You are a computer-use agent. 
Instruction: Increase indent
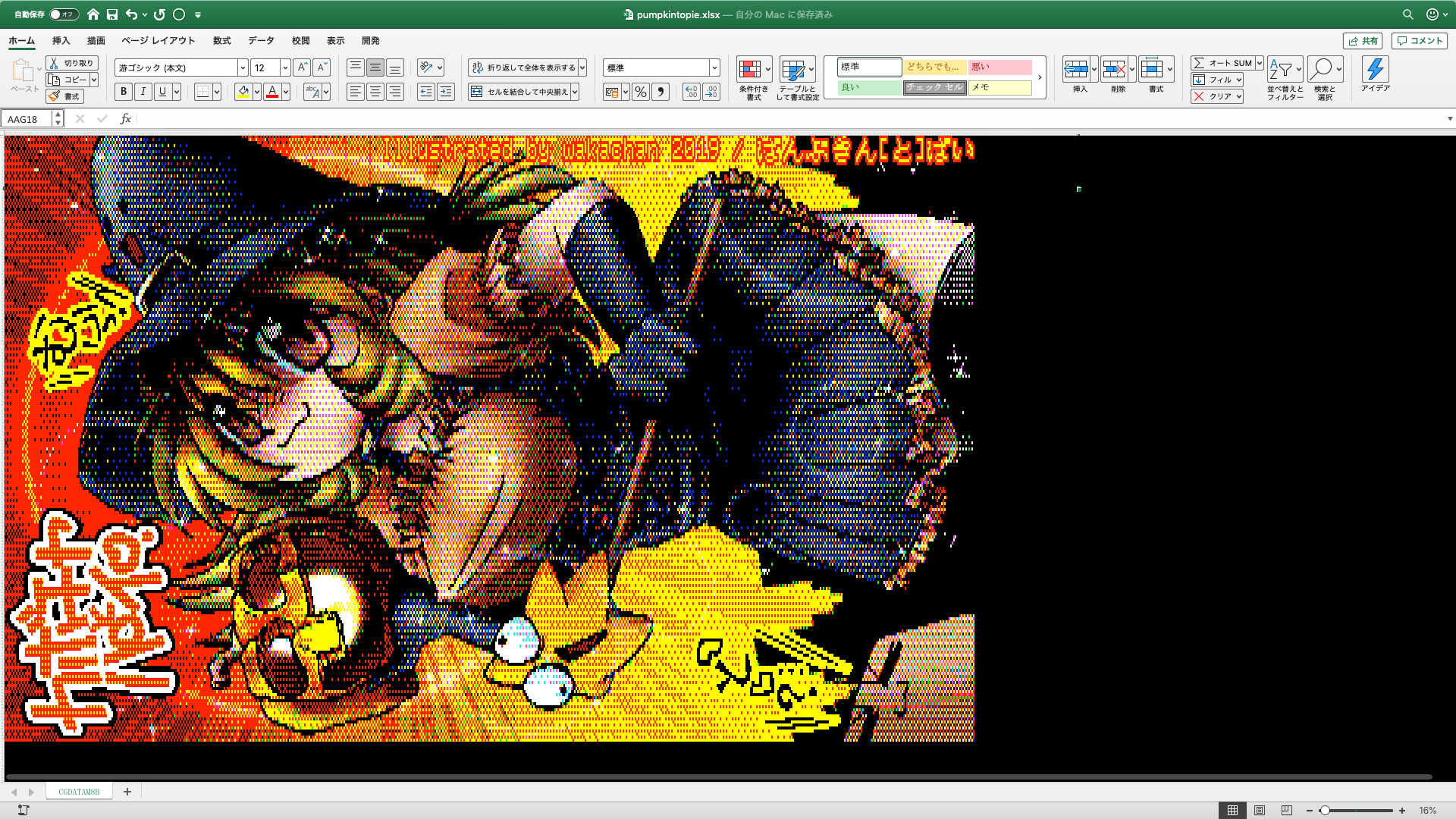[x=446, y=92]
